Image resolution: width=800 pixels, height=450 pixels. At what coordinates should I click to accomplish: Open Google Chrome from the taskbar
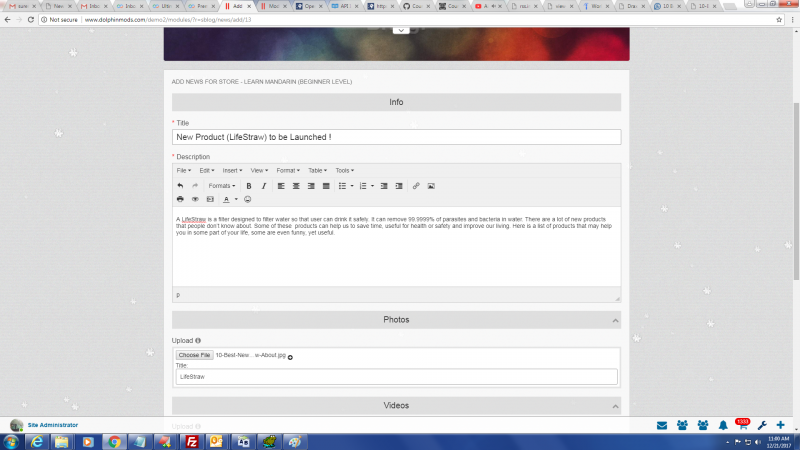114,442
